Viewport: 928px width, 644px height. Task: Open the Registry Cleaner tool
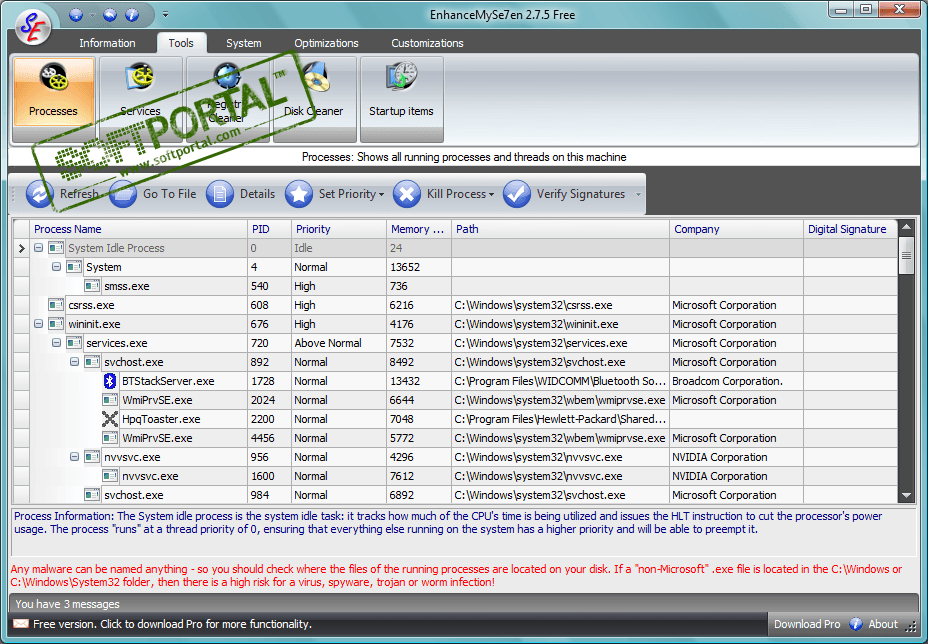tap(227, 99)
